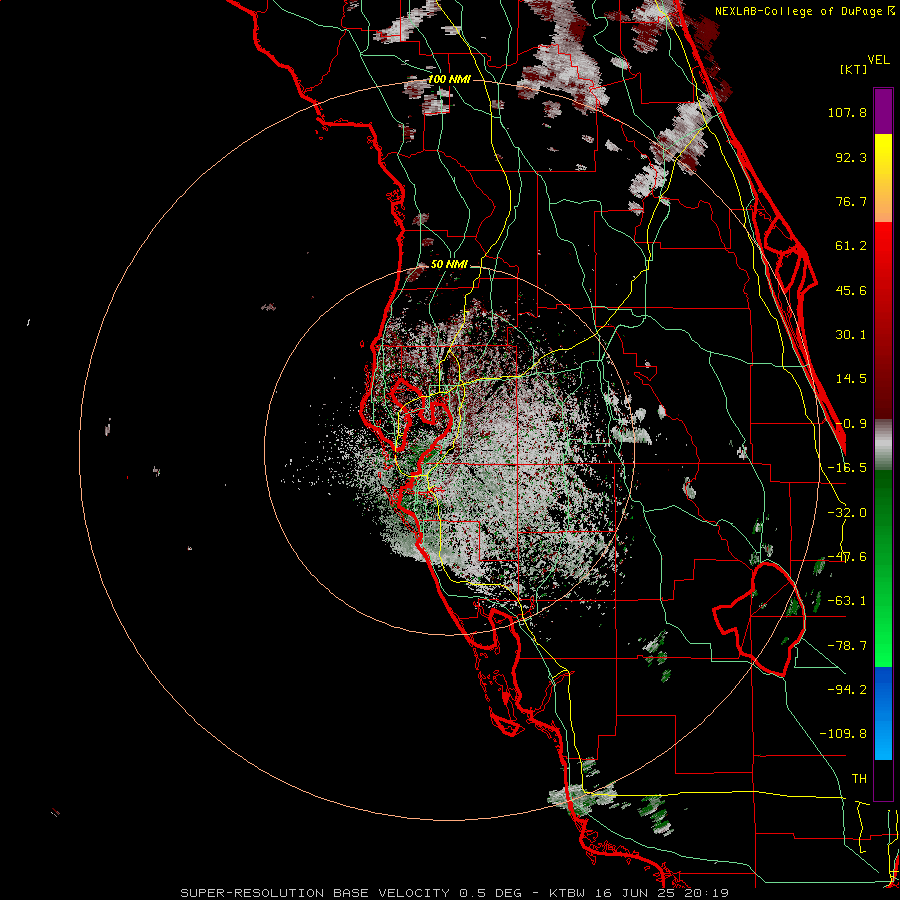This screenshot has height=900, width=900.
Task: Click the -109.8 velocity scale value
Action: coord(843,734)
